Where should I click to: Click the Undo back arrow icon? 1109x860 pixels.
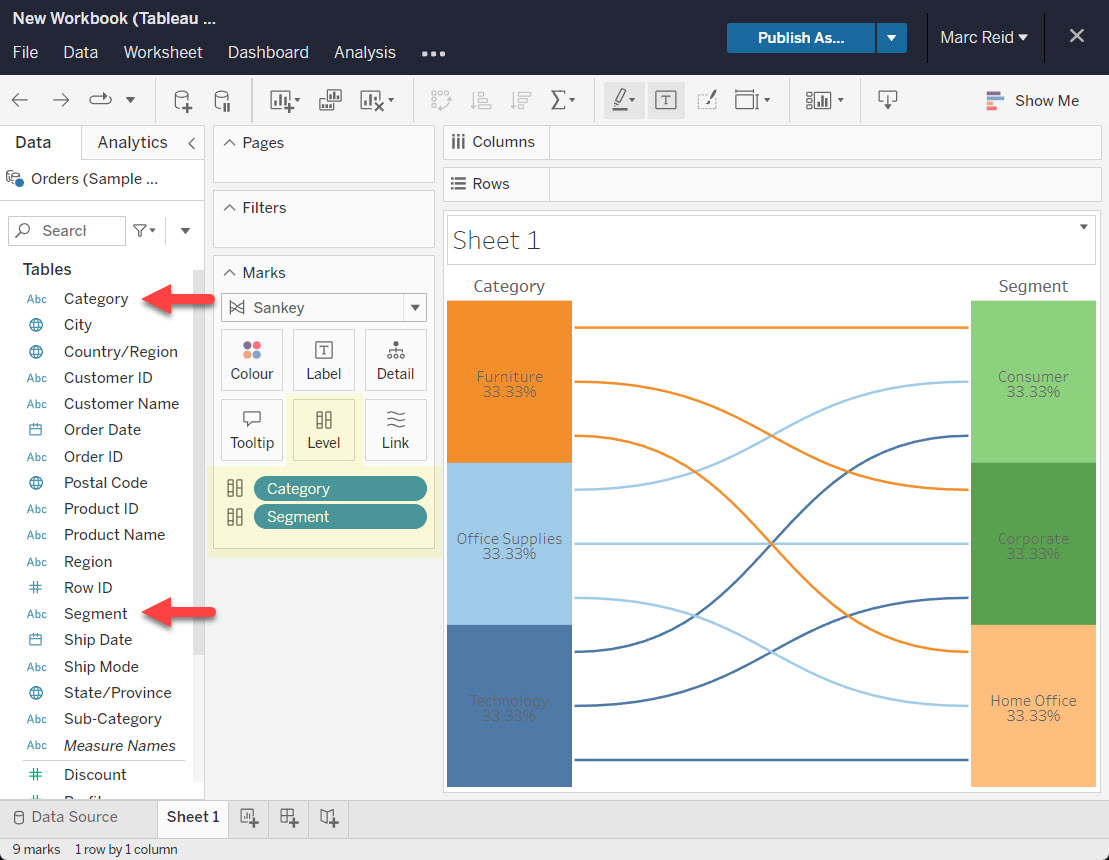(x=20, y=100)
